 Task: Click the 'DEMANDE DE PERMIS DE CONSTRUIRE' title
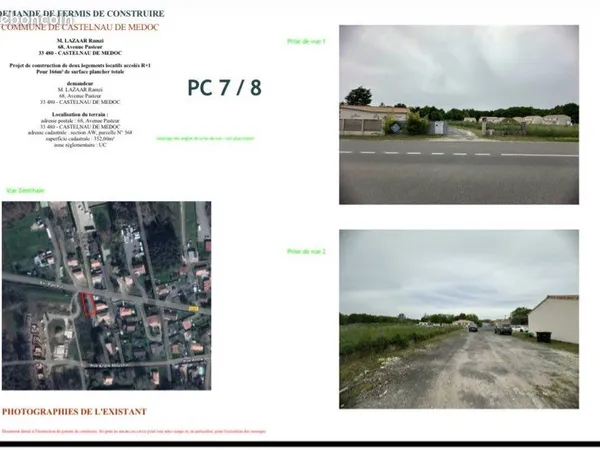pos(82,13)
